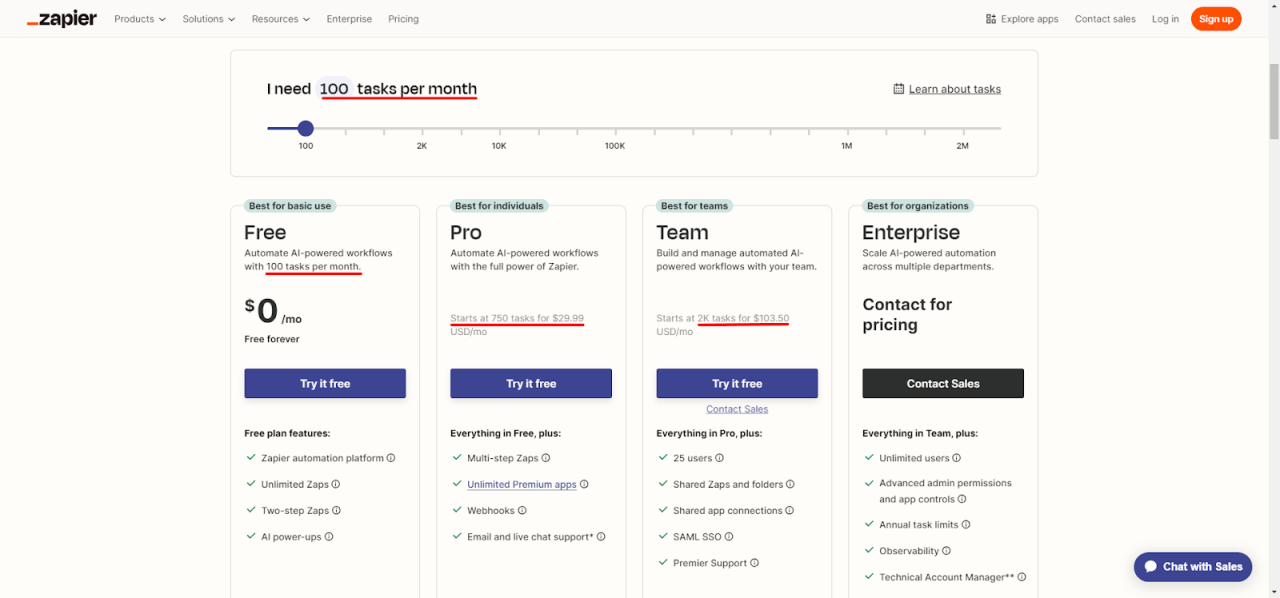Click Try it free on Free plan
Screen dimensions: 1280x598
point(325,384)
